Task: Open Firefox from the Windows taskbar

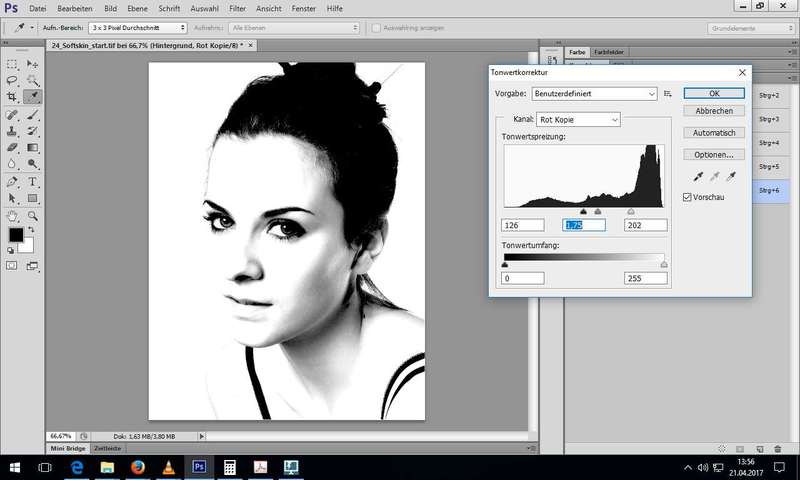Action: [x=138, y=467]
